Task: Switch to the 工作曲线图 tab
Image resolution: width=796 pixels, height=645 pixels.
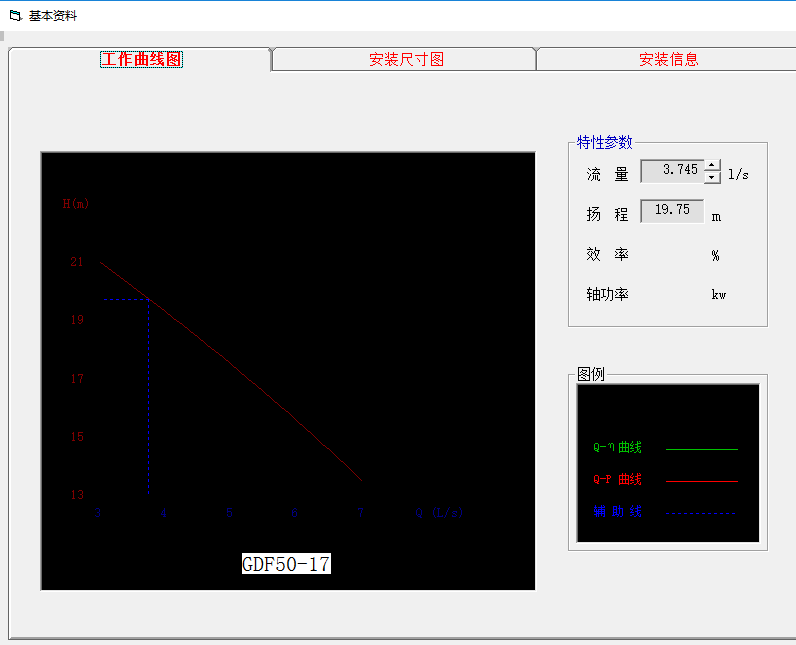Action: point(141,59)
